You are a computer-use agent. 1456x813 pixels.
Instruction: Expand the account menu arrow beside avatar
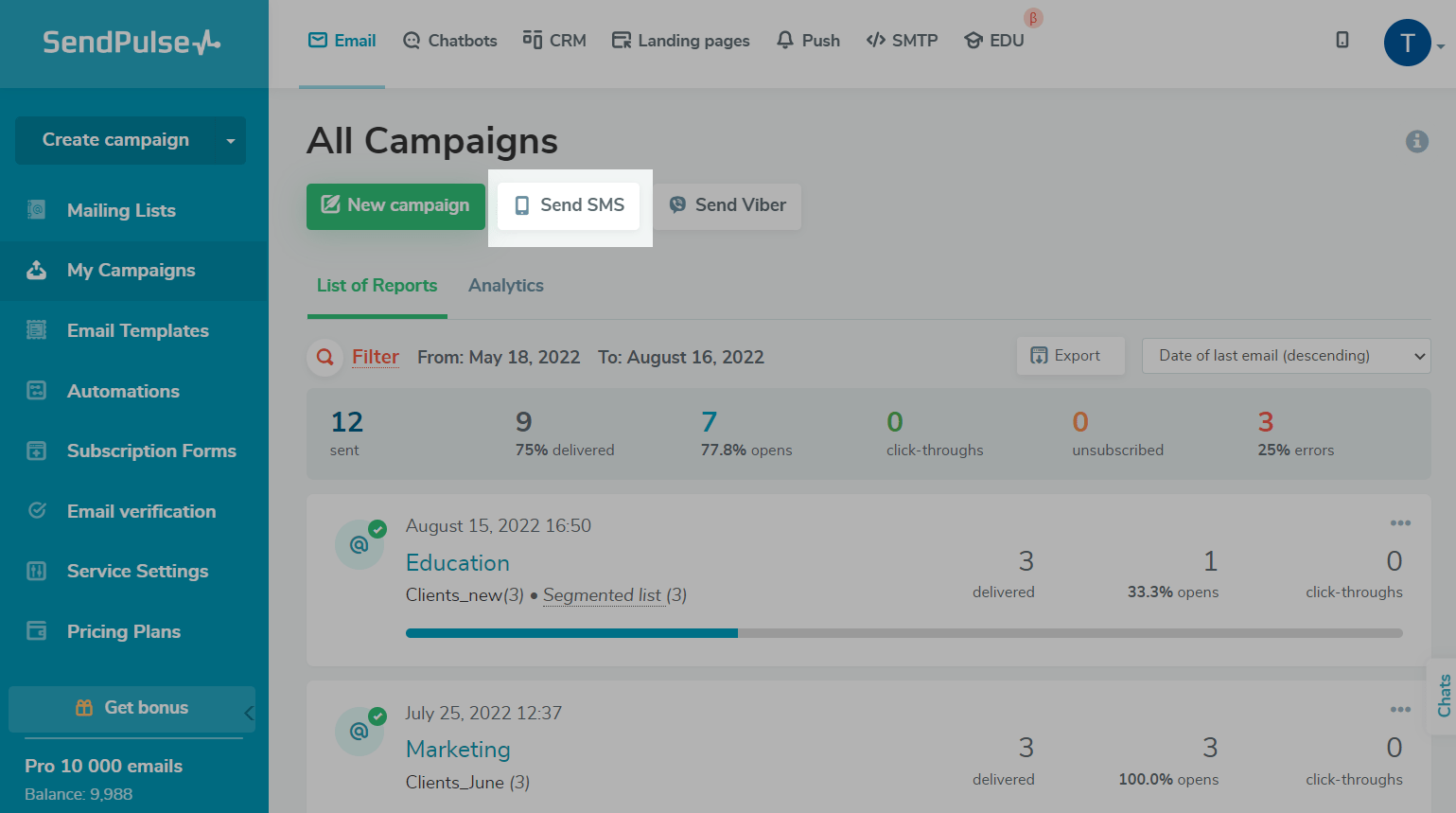pyautogui.click(x=1441, y=46)
